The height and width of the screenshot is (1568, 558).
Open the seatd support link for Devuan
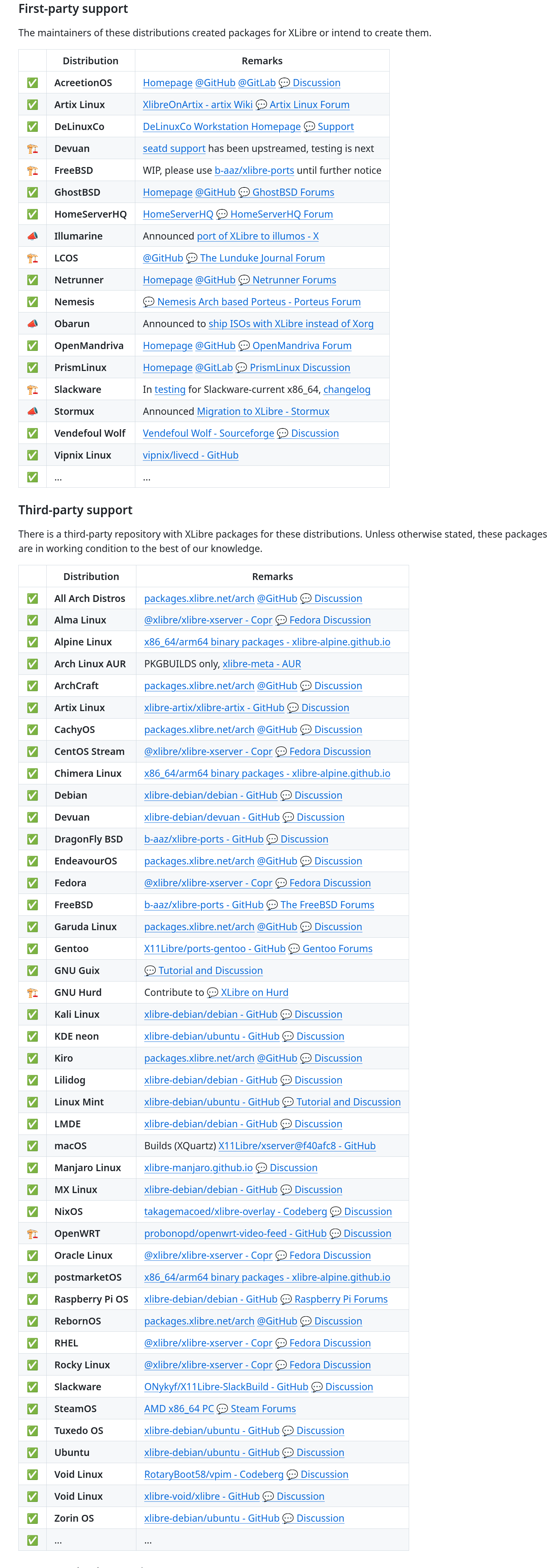pos(174,149)
